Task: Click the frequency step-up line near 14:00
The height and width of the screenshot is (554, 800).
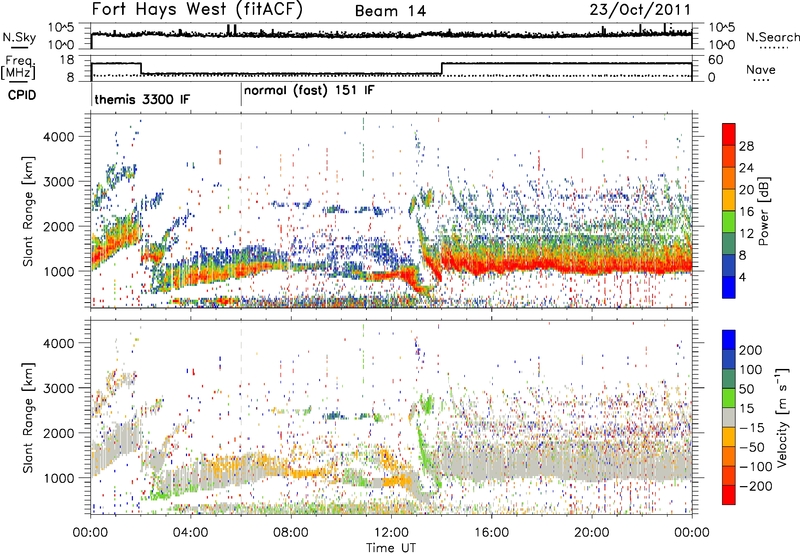Action: point(442,68)
